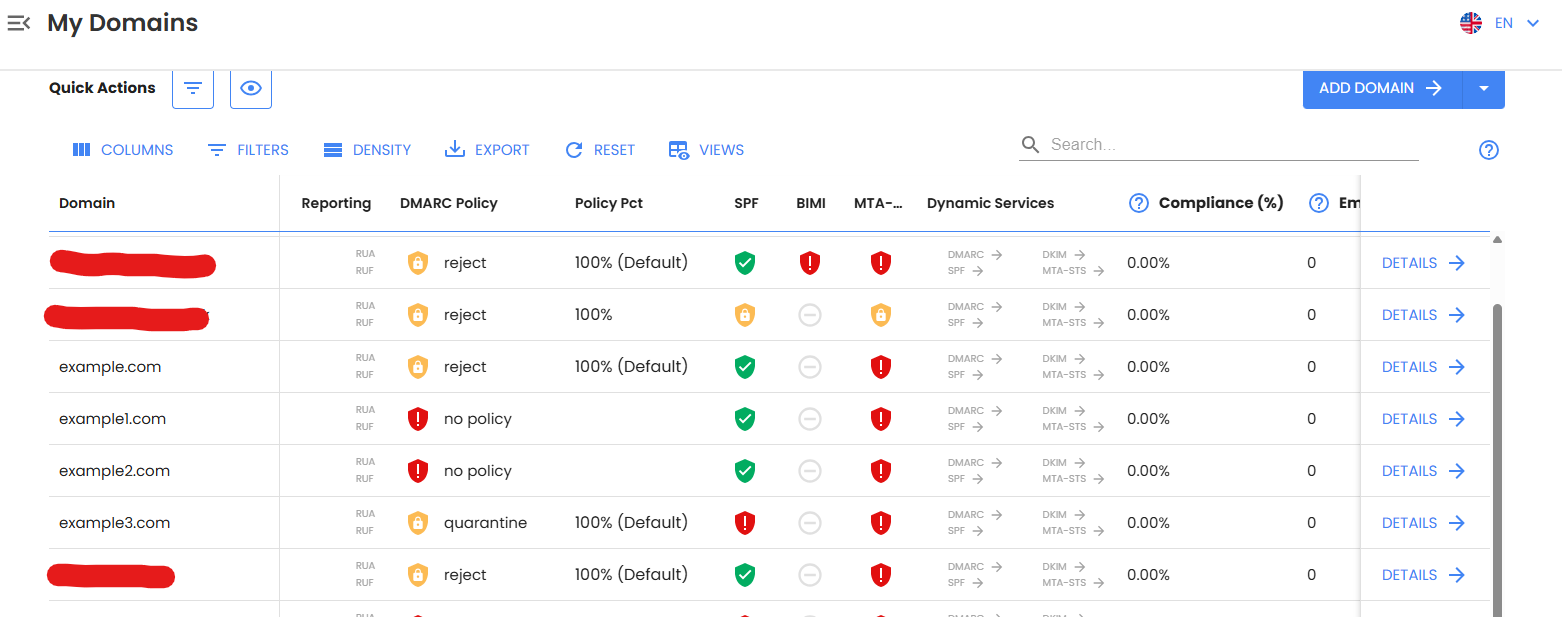This screenshot has height=617, width=1562.
Task: Click the BIMI column header
Action: (811, 203)
